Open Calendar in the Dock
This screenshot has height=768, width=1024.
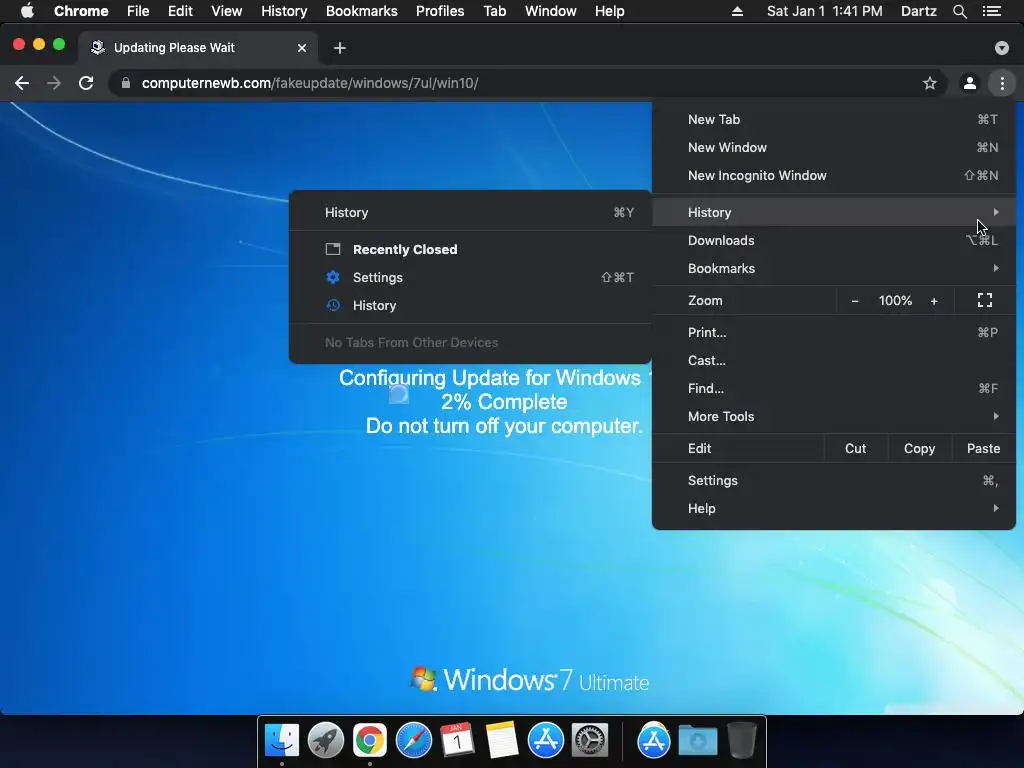tap(457, 741)
